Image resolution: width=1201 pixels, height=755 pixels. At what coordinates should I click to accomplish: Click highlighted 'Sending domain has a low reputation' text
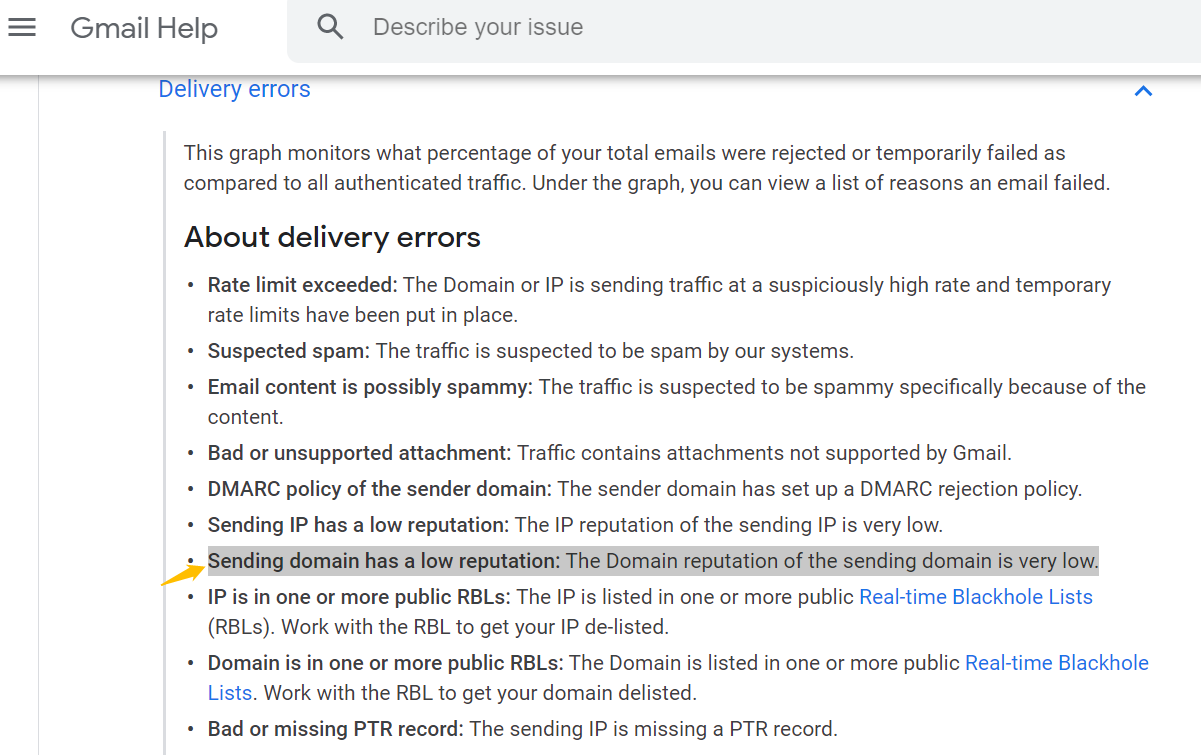click(x=384, y=561)
